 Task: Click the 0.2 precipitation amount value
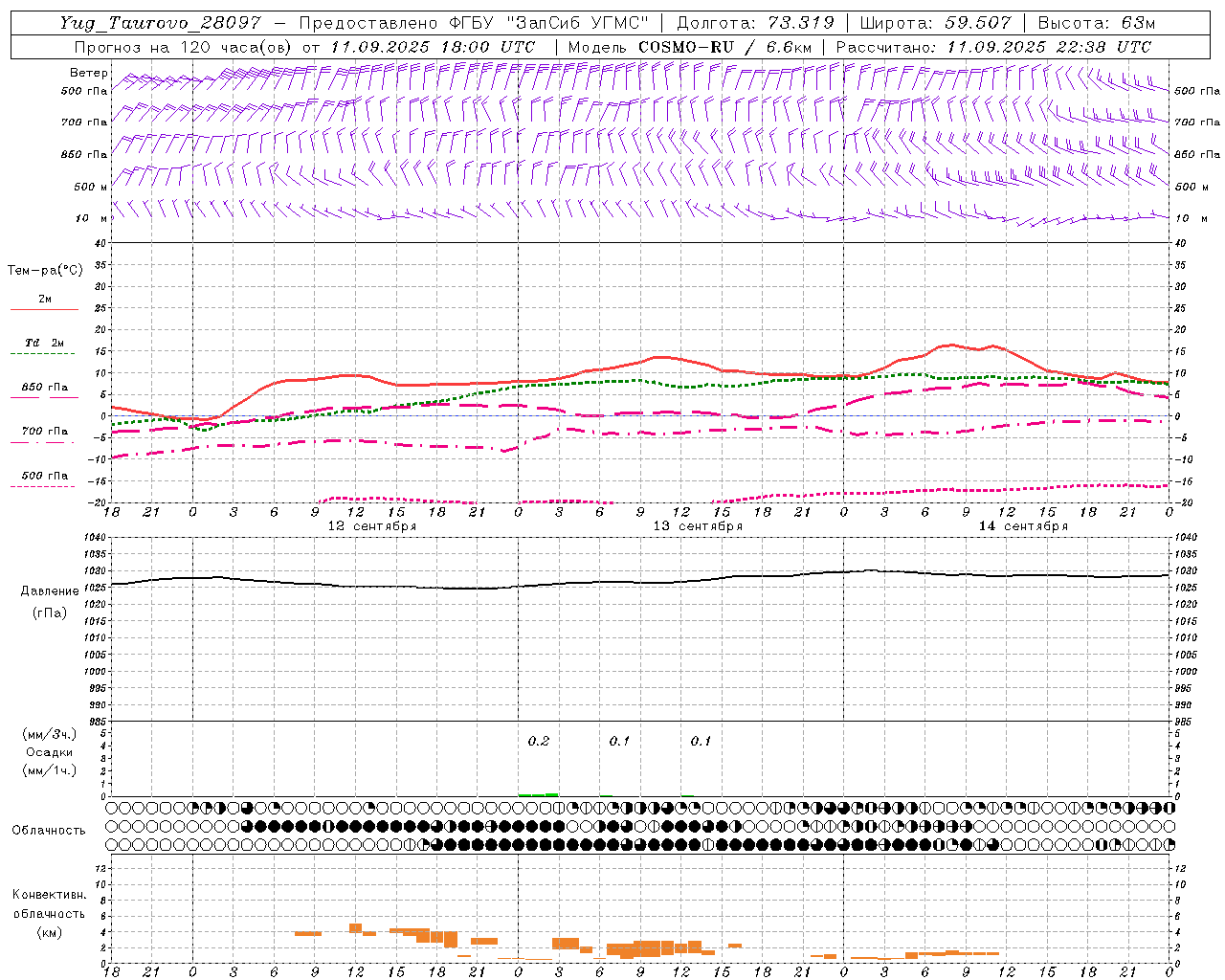tap(539, 742)
